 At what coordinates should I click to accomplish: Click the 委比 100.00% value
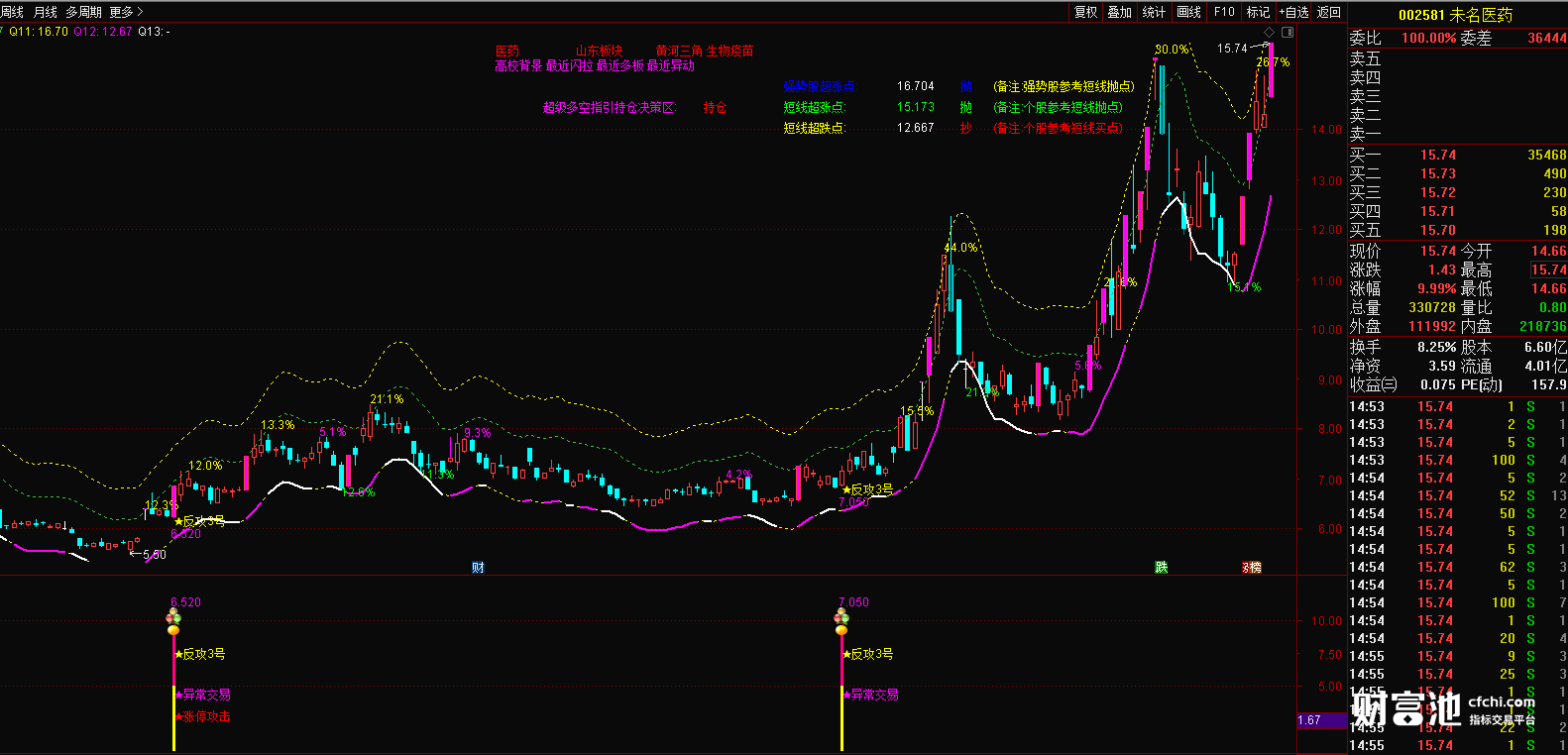pyautogui.click(x=1428, y=39)
